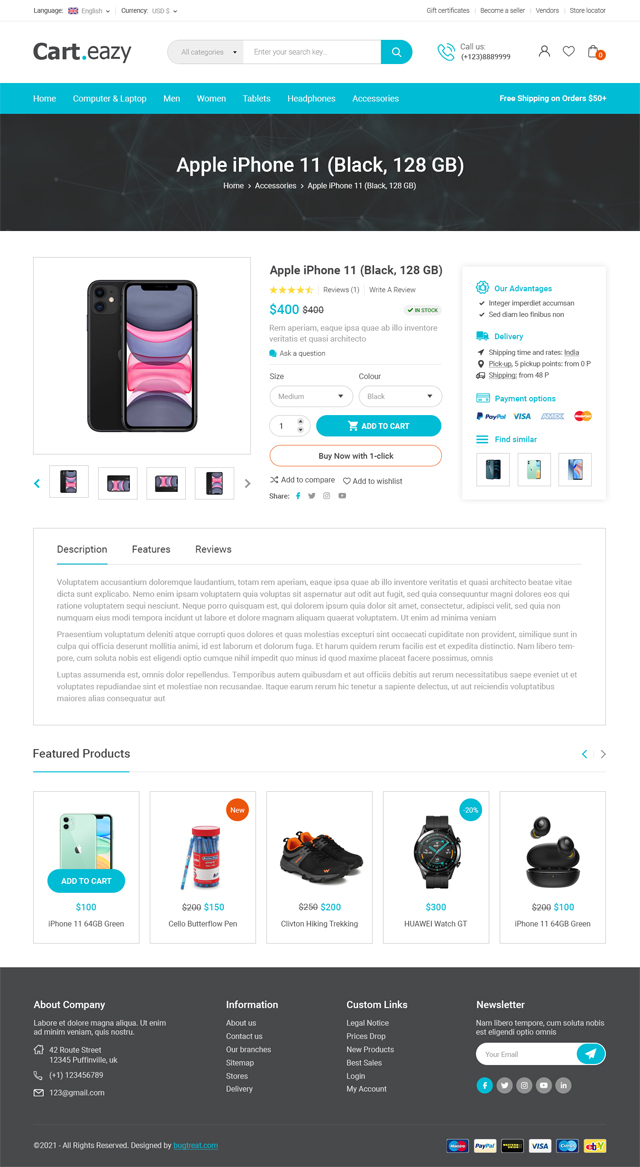Share product on Facebook icon
This screenshot has height=1167, width=640.
pos(298,496)
